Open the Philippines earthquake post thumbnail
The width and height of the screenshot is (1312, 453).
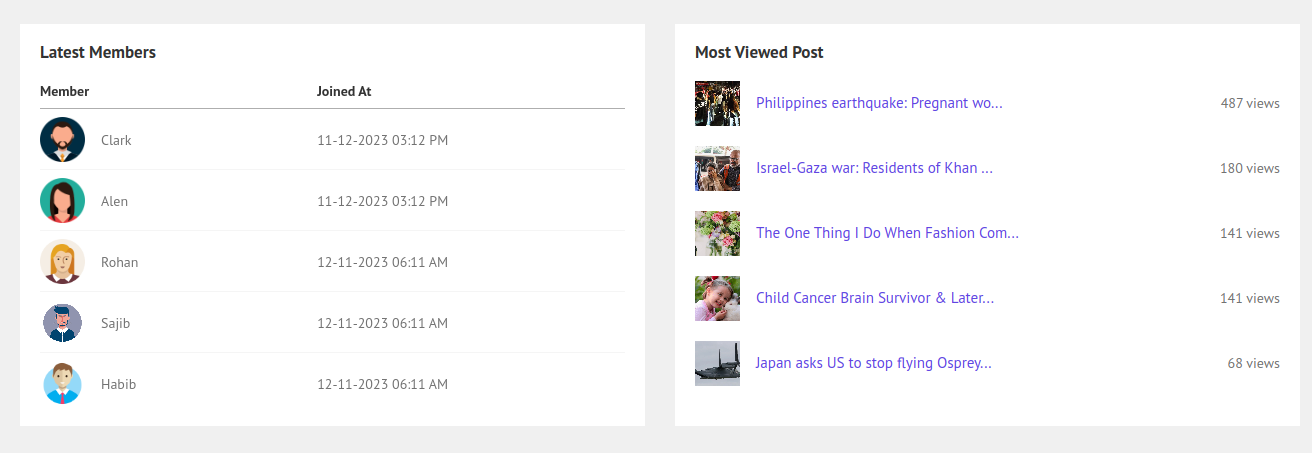coord(717,104)
